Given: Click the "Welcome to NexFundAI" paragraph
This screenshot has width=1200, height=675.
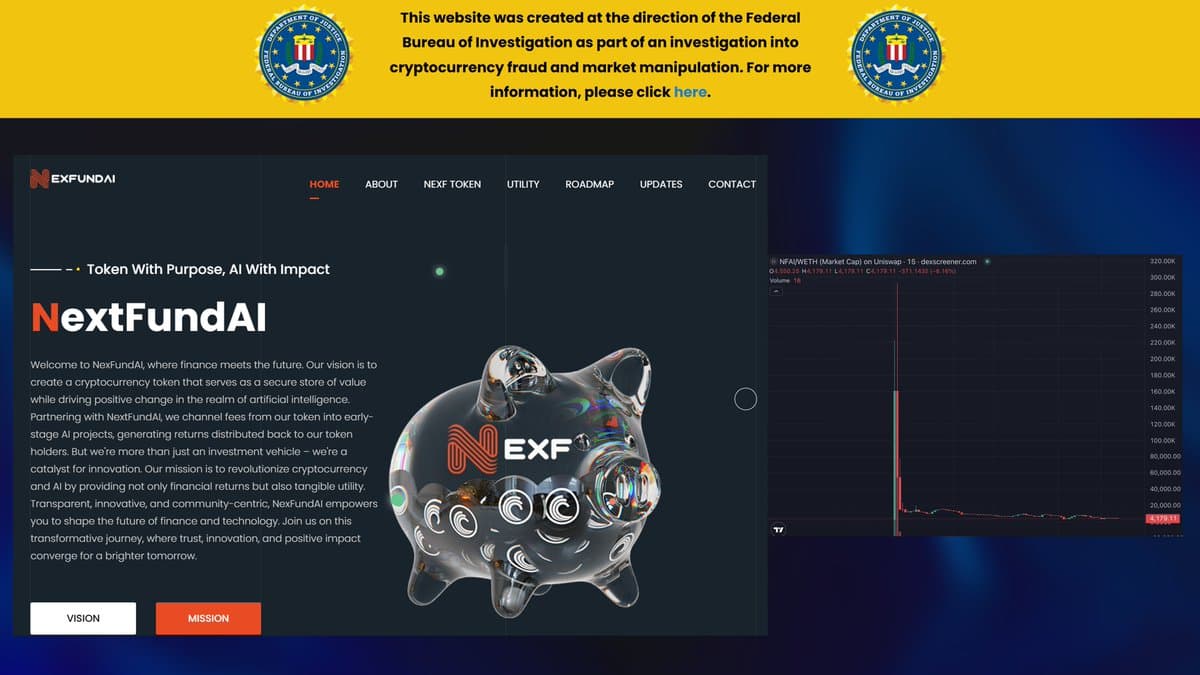Looking at the screenshot, I should (204, 460).
